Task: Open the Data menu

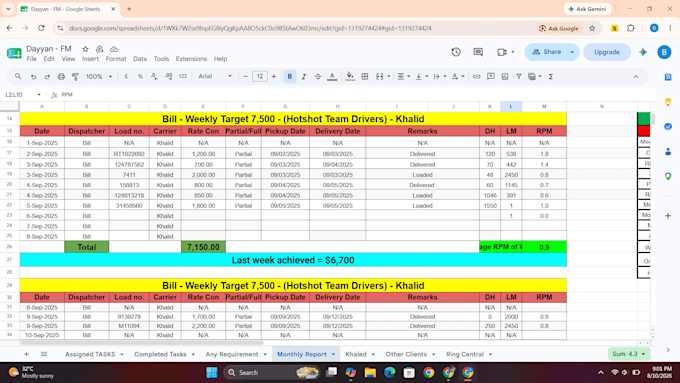Action: tap(140, 59)
